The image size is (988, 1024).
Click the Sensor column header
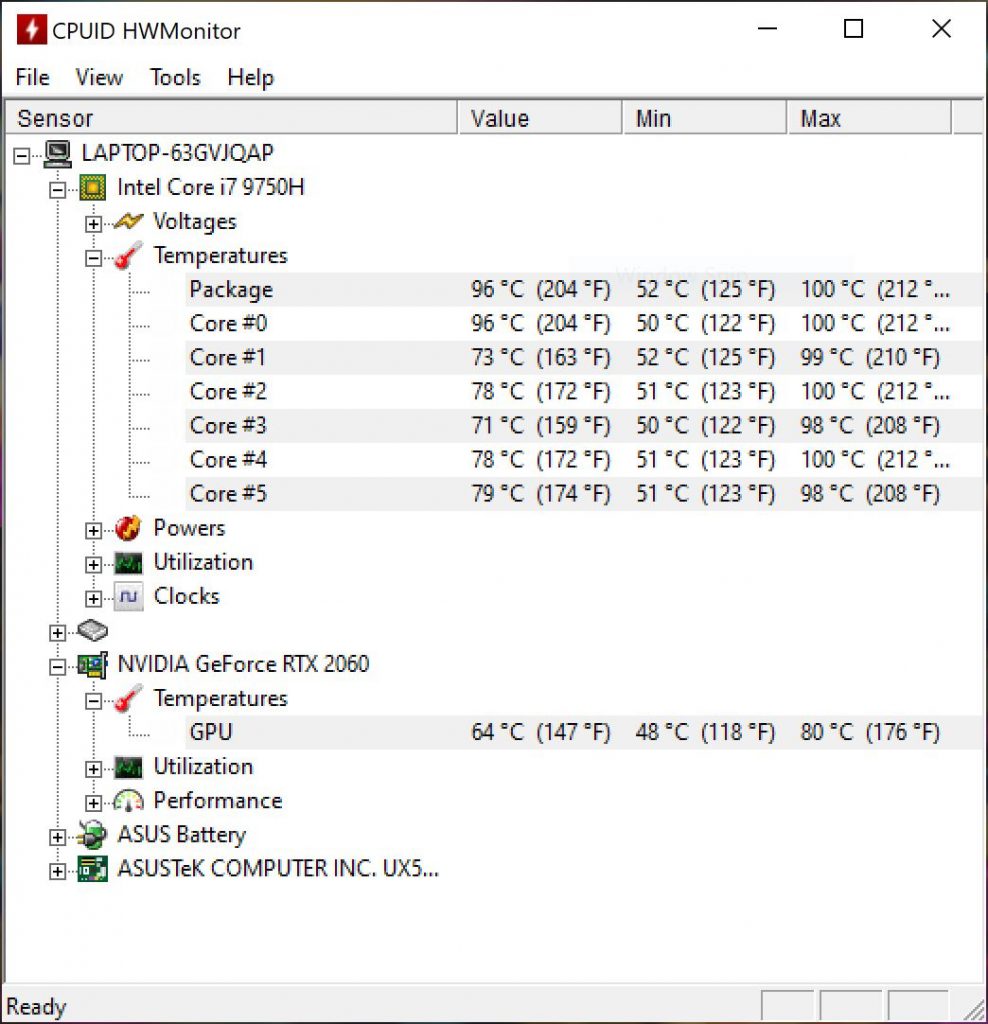coord(231,118)
